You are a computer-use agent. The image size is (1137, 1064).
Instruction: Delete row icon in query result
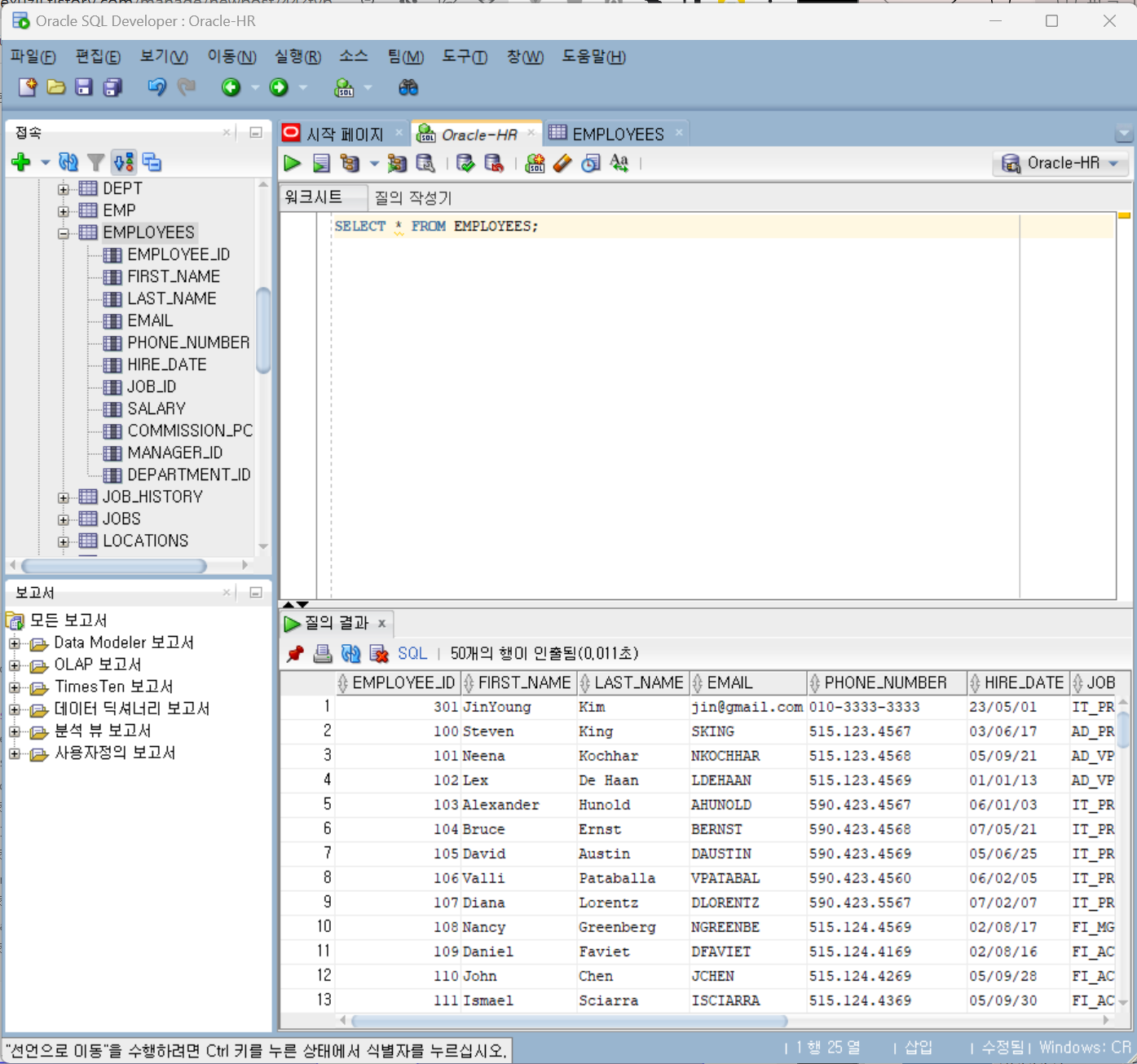(x=379, y=653)
